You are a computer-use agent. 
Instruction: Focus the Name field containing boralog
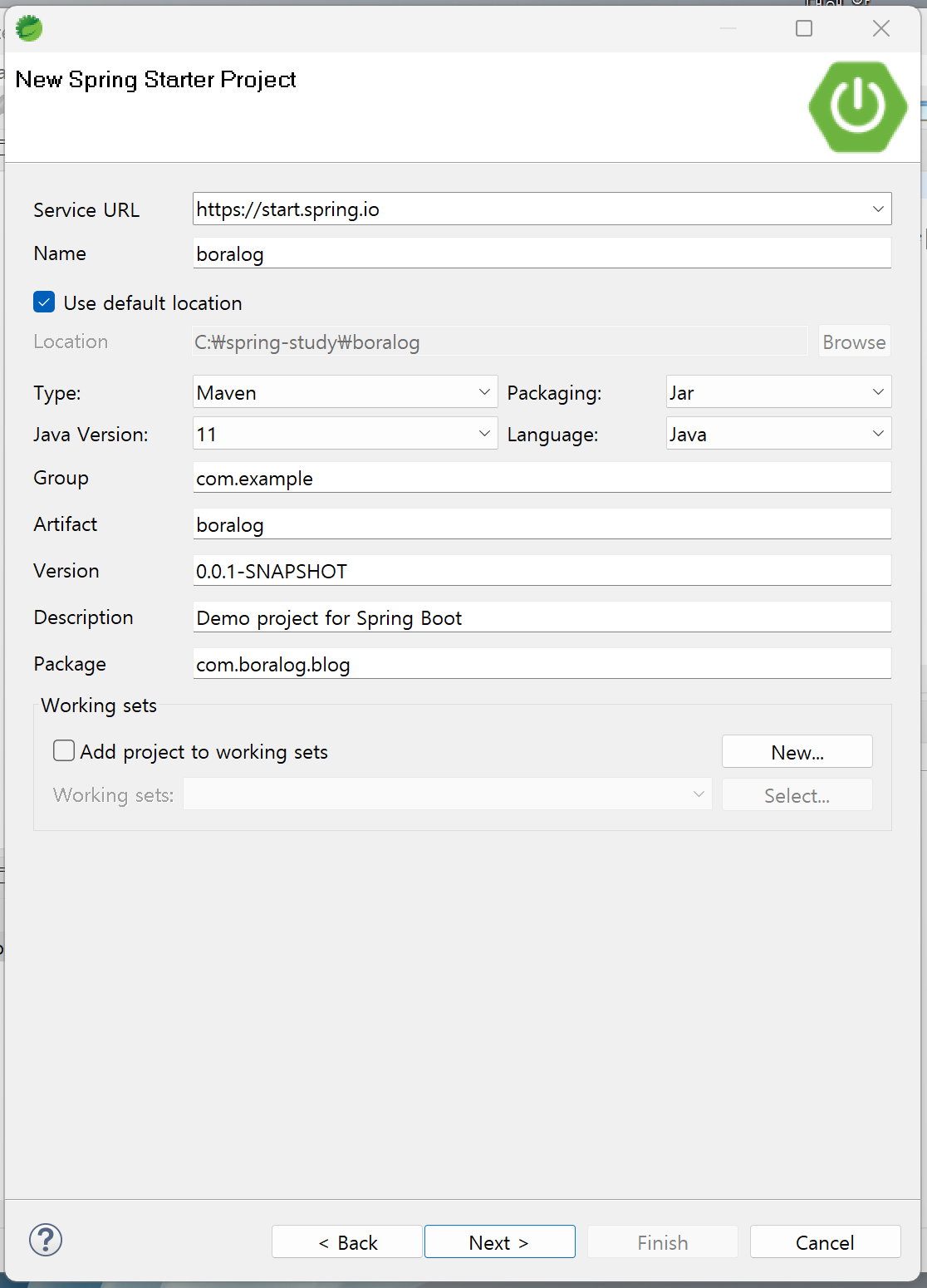(542, 253)
